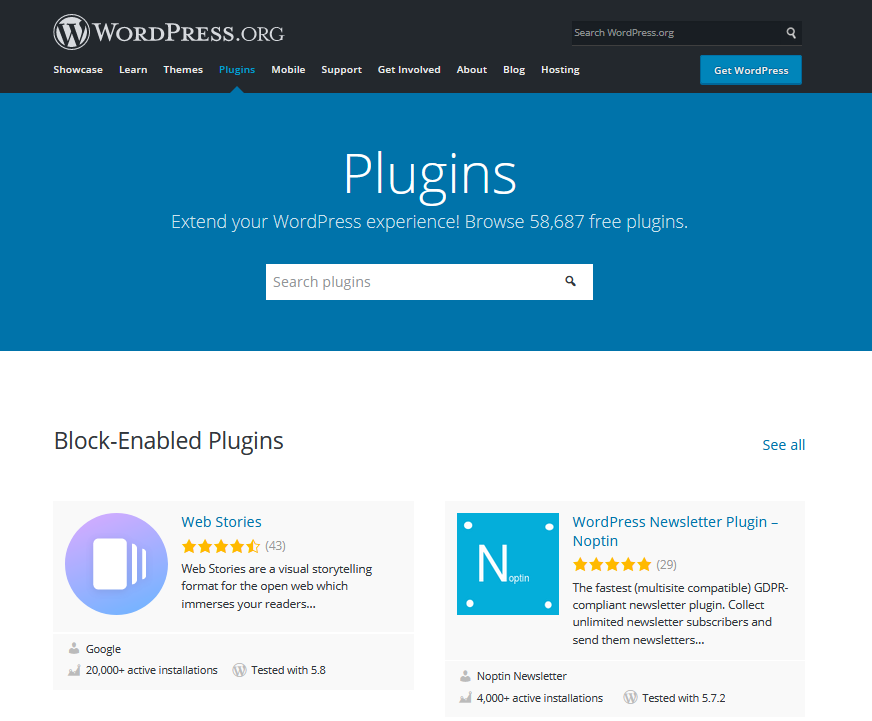Click the 4,000+ active installations text
Image resolution: width=872 pixels, height=721 pixels.
tap(539, 698)
